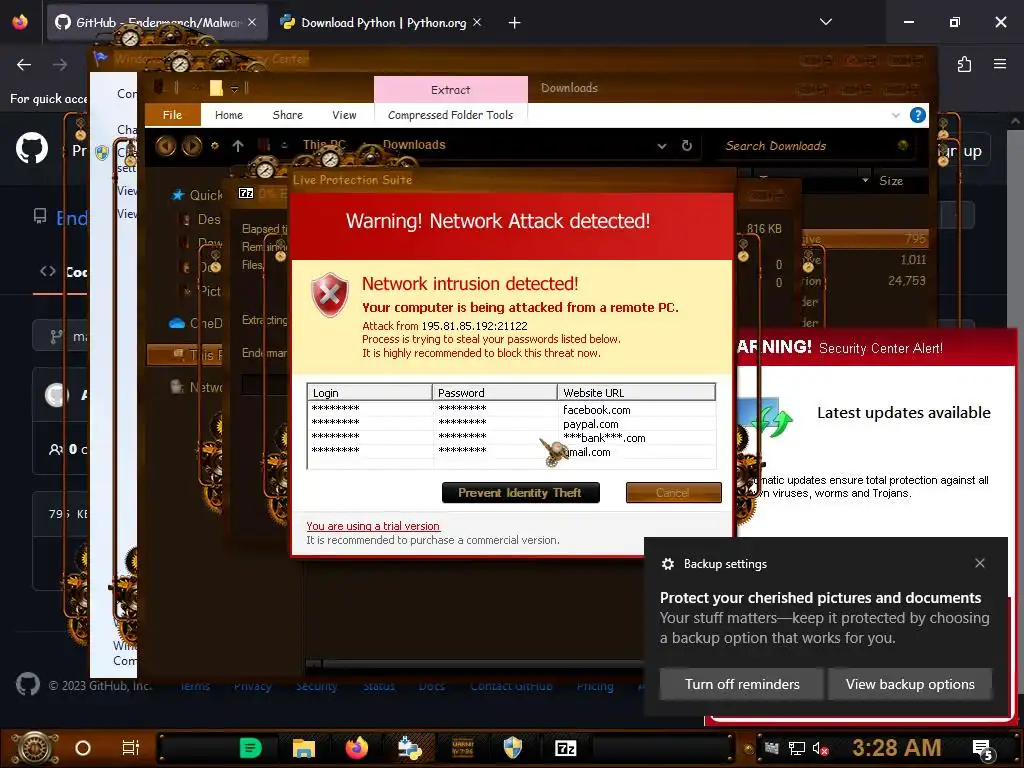Image resolution: width=1024 pixels, height=768 pixels.
Task: Open the quick access toolbar customize dropdown
Action: 234,89
